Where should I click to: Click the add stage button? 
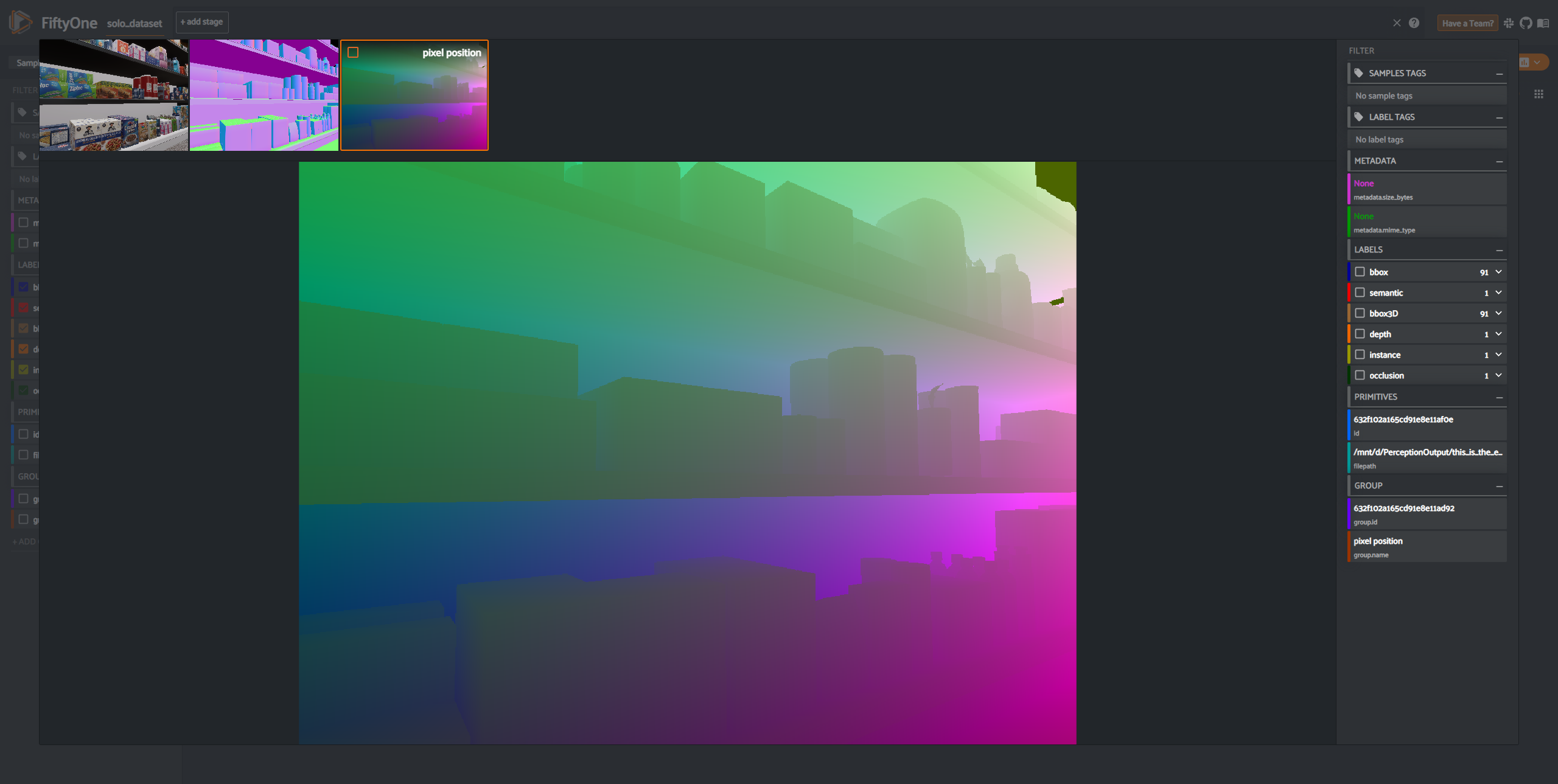click(202, 22)
